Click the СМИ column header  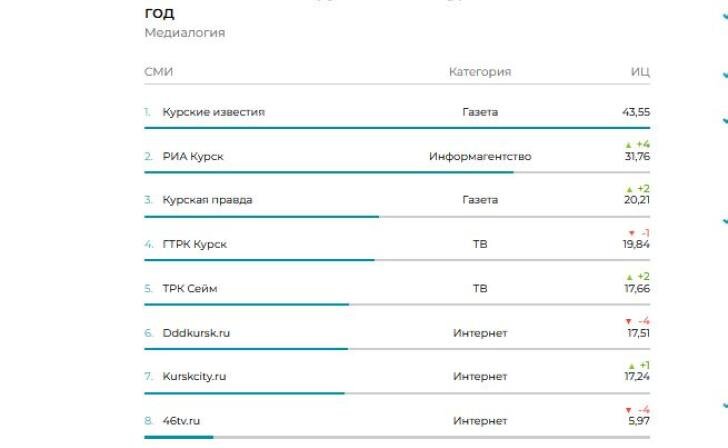[x=158, y=72]
